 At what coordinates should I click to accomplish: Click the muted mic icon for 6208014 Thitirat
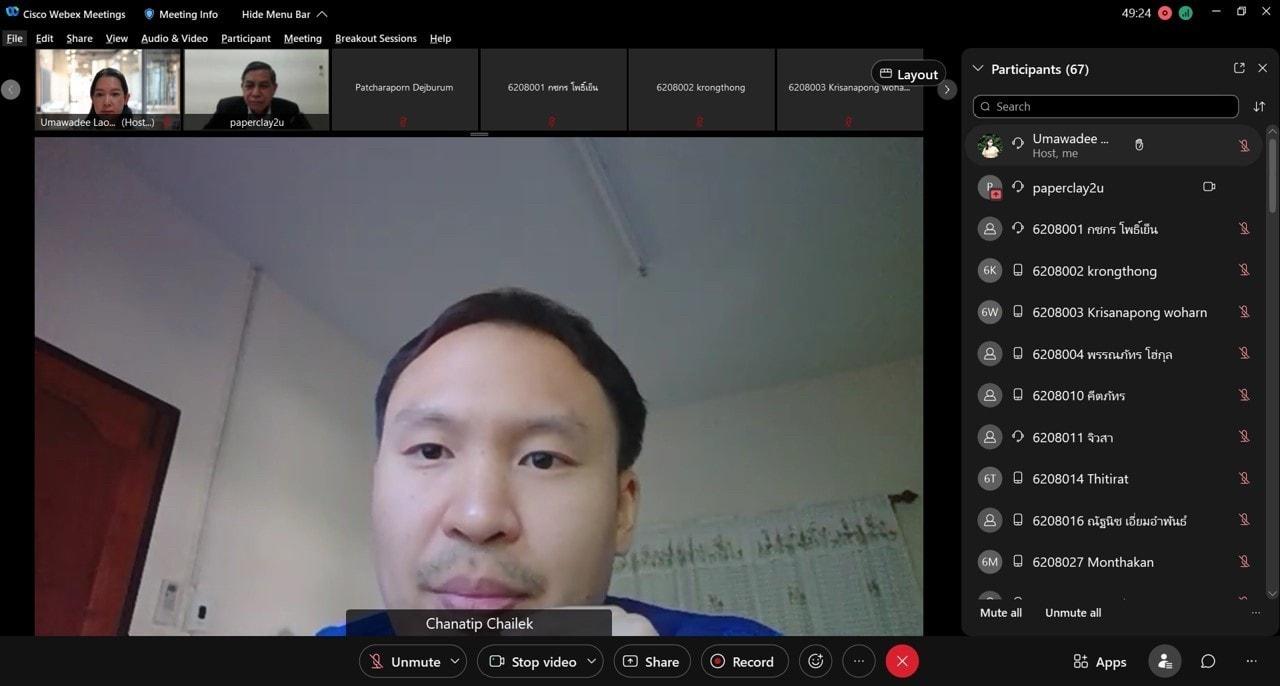1244,478
